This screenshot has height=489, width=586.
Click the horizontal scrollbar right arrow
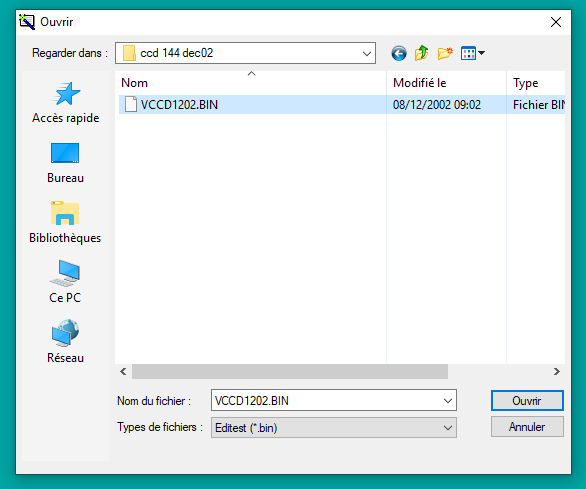[557, 372]
